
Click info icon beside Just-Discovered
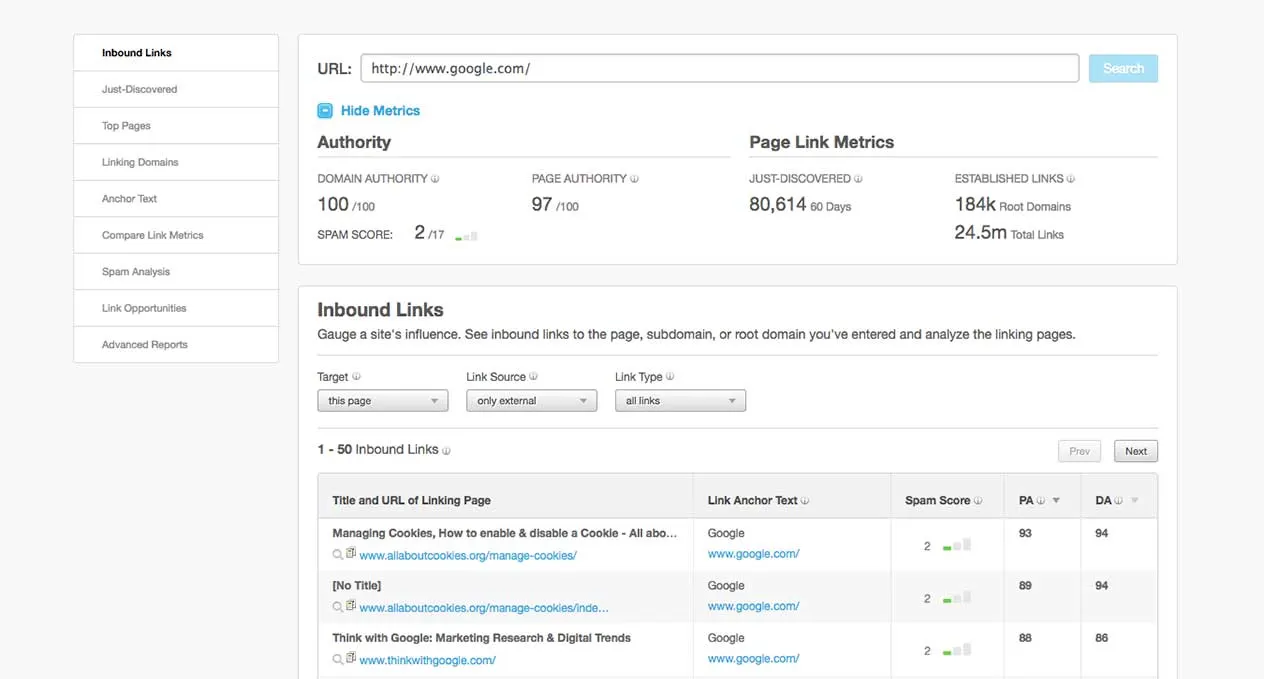click(859, 179)
